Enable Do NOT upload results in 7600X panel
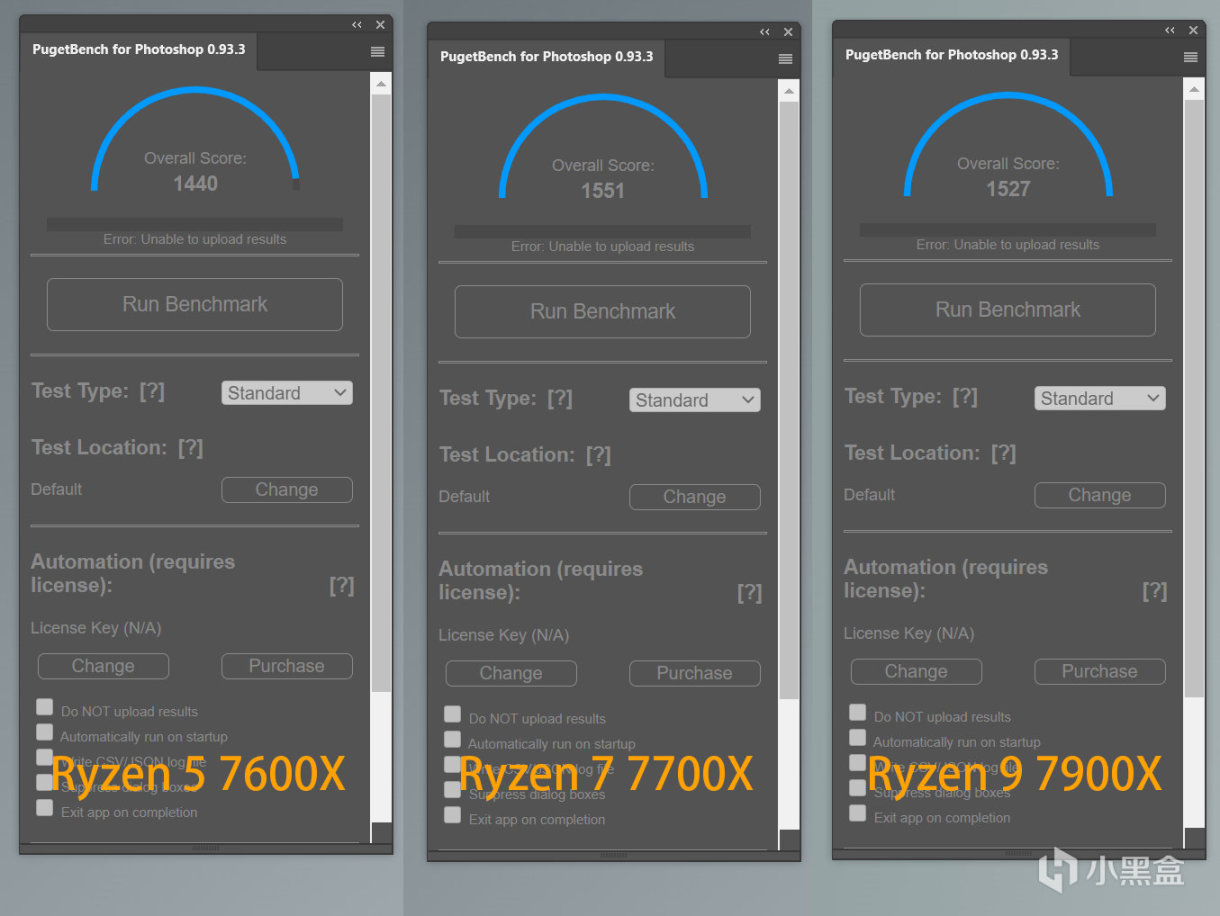This screenshot has width=1220, height=916. click(x=44, y=706)
